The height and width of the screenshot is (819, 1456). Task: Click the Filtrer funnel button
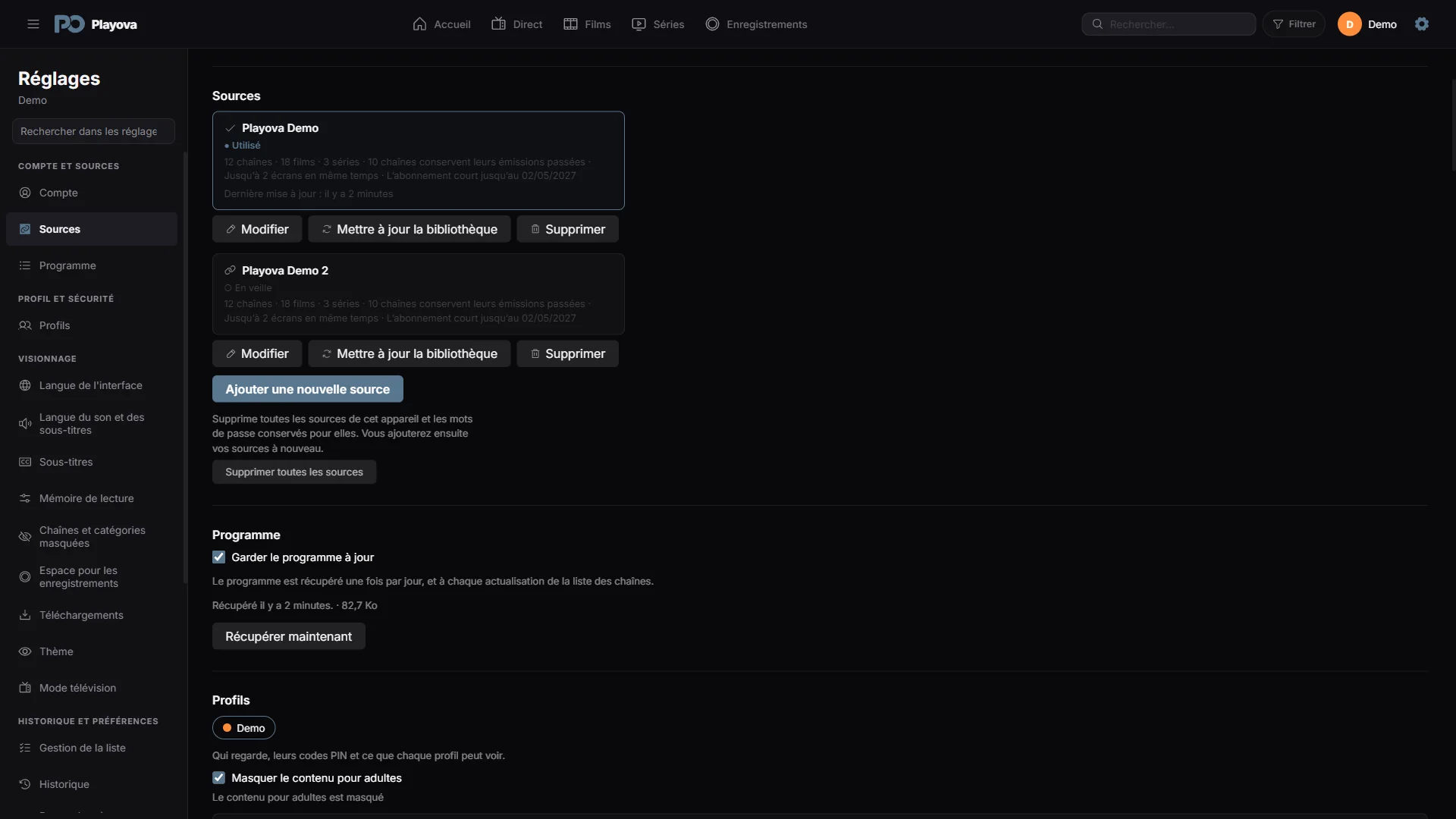click(1294, 24)
